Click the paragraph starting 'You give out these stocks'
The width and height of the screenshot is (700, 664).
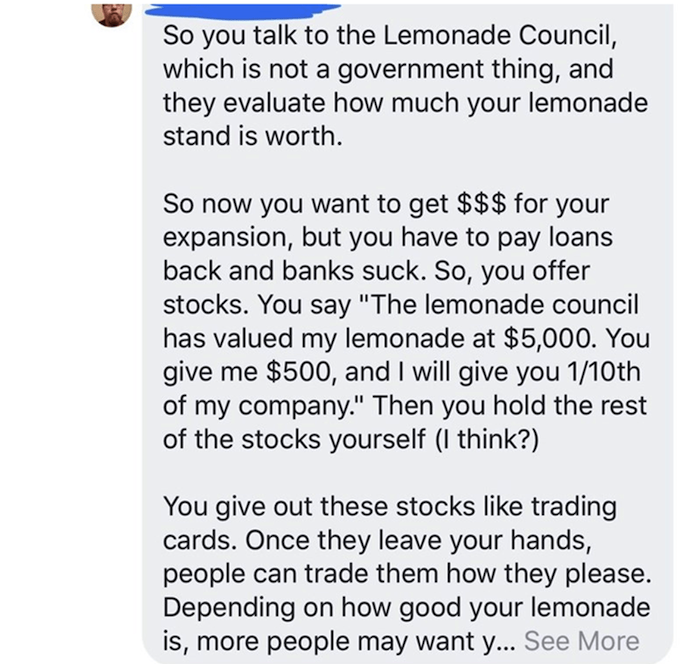pos(407,574)
